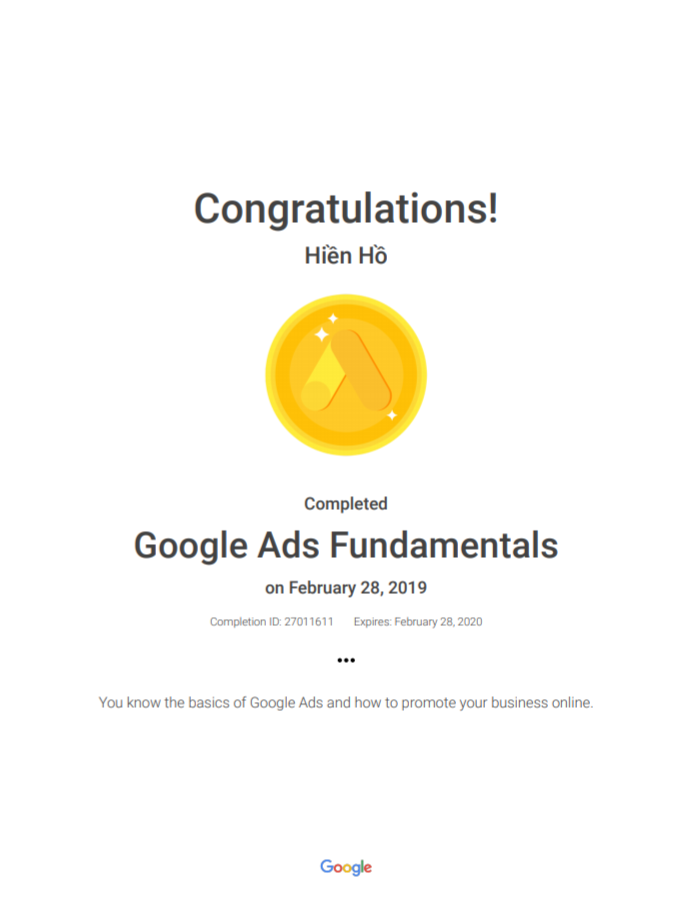Image resolution: width=694 pixels, height=900 pixels.
Task: Click the completion date February 28, 2019
Action: pyautogui.click(x=358, y=588)
